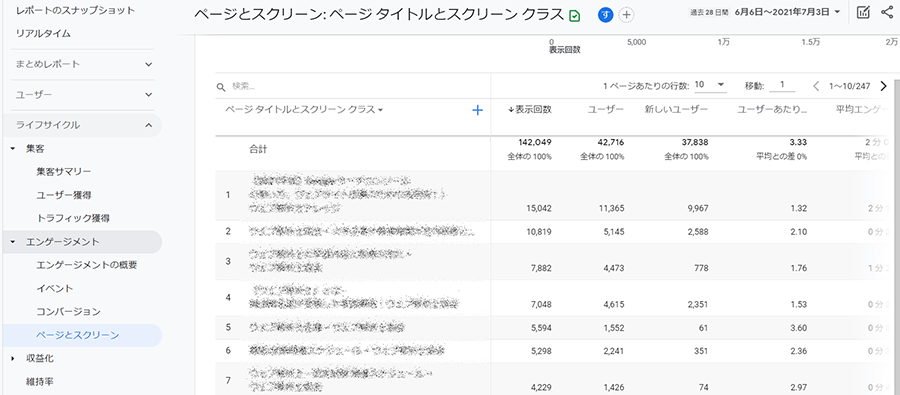This screenshot has width=900, height=395.
Task: Click the share report icon
Action: [887, 13]
